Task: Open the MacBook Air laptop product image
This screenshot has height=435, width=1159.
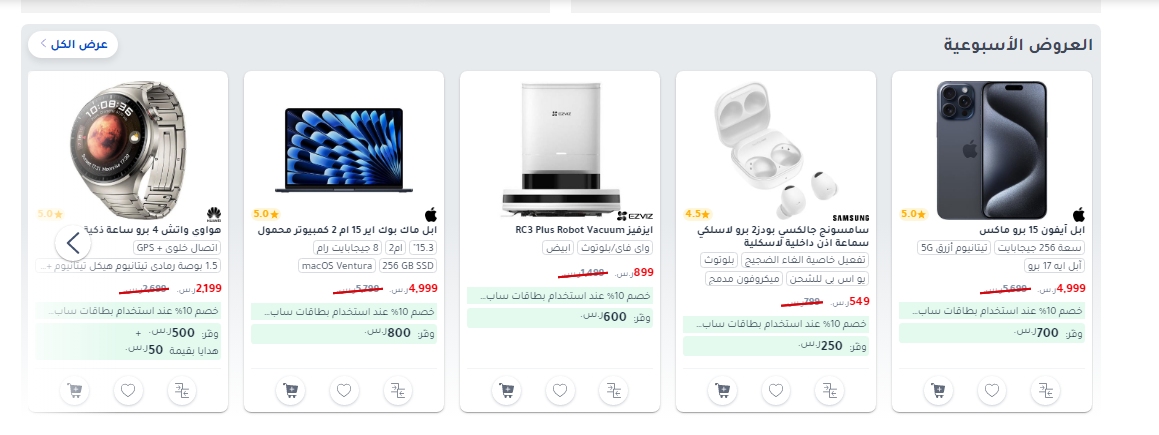Action: tap(344, 151)
